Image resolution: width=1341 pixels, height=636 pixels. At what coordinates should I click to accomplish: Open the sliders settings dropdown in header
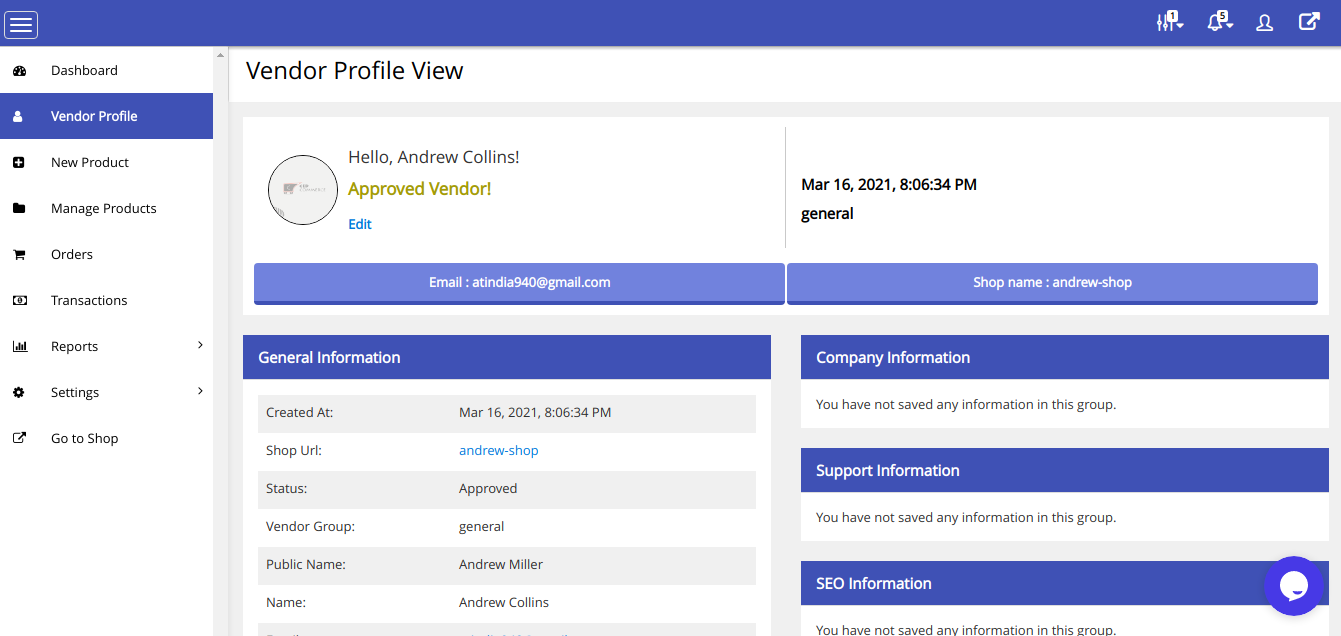(x=1168, y=22)
